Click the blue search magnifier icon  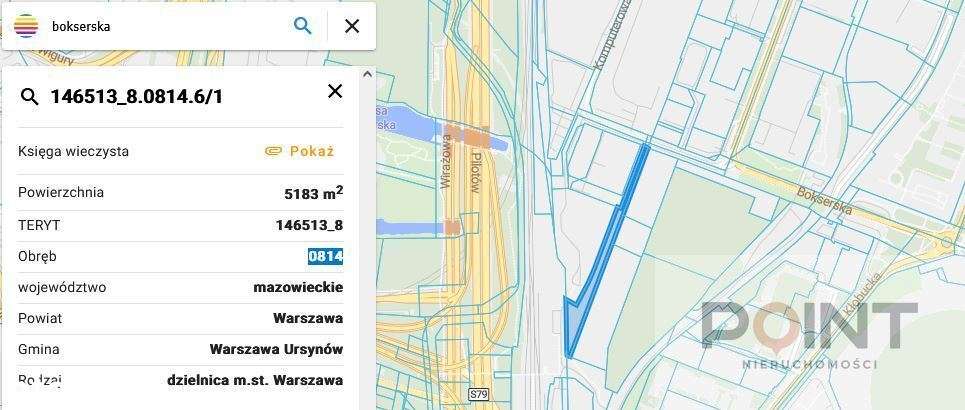click(x=302, y=25)
